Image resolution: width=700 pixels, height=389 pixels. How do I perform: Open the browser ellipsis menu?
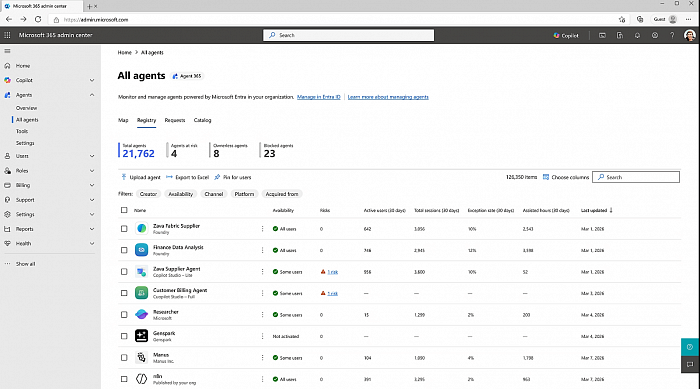click(x=689, y=19)
